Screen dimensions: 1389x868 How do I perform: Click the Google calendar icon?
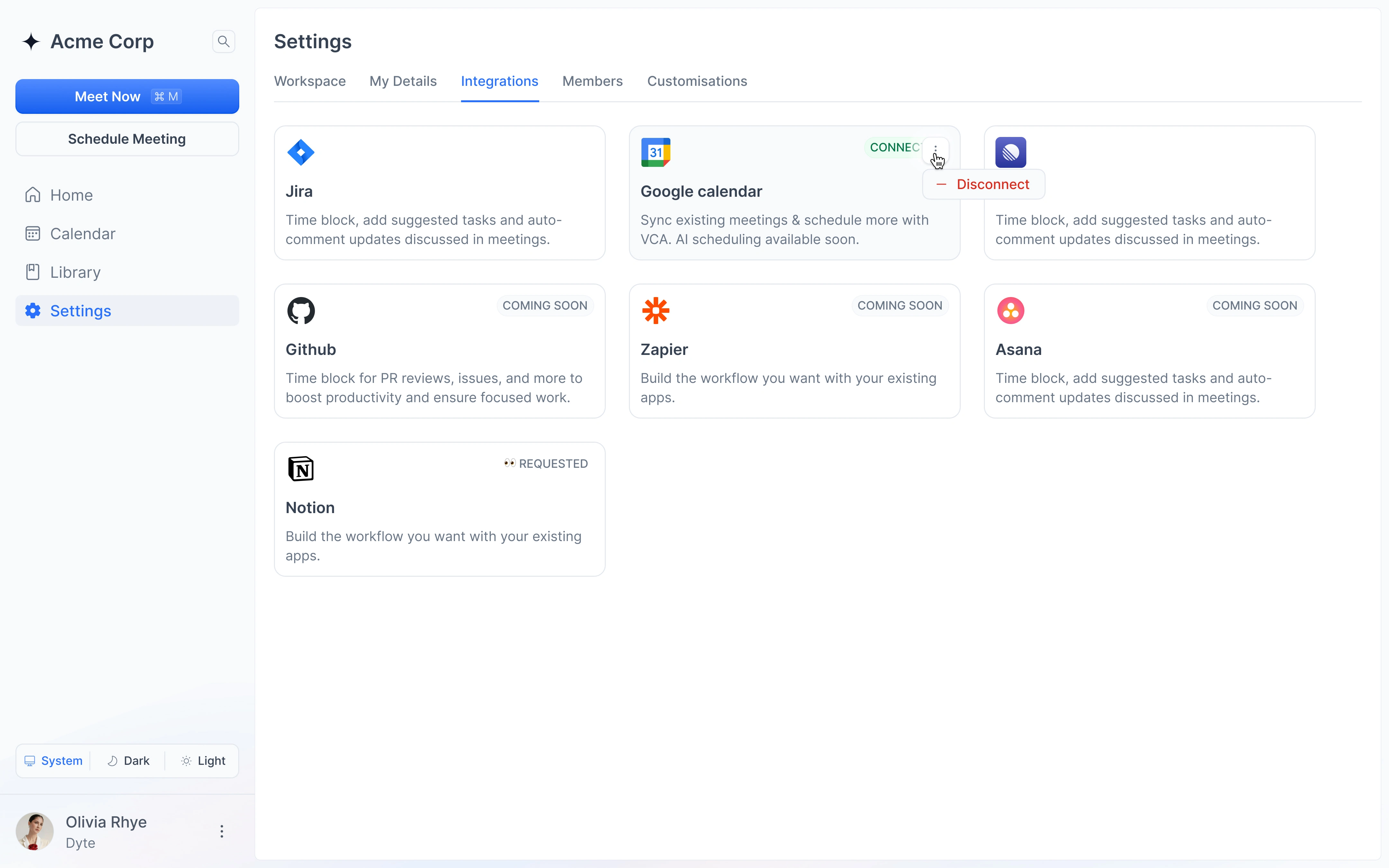656,151
